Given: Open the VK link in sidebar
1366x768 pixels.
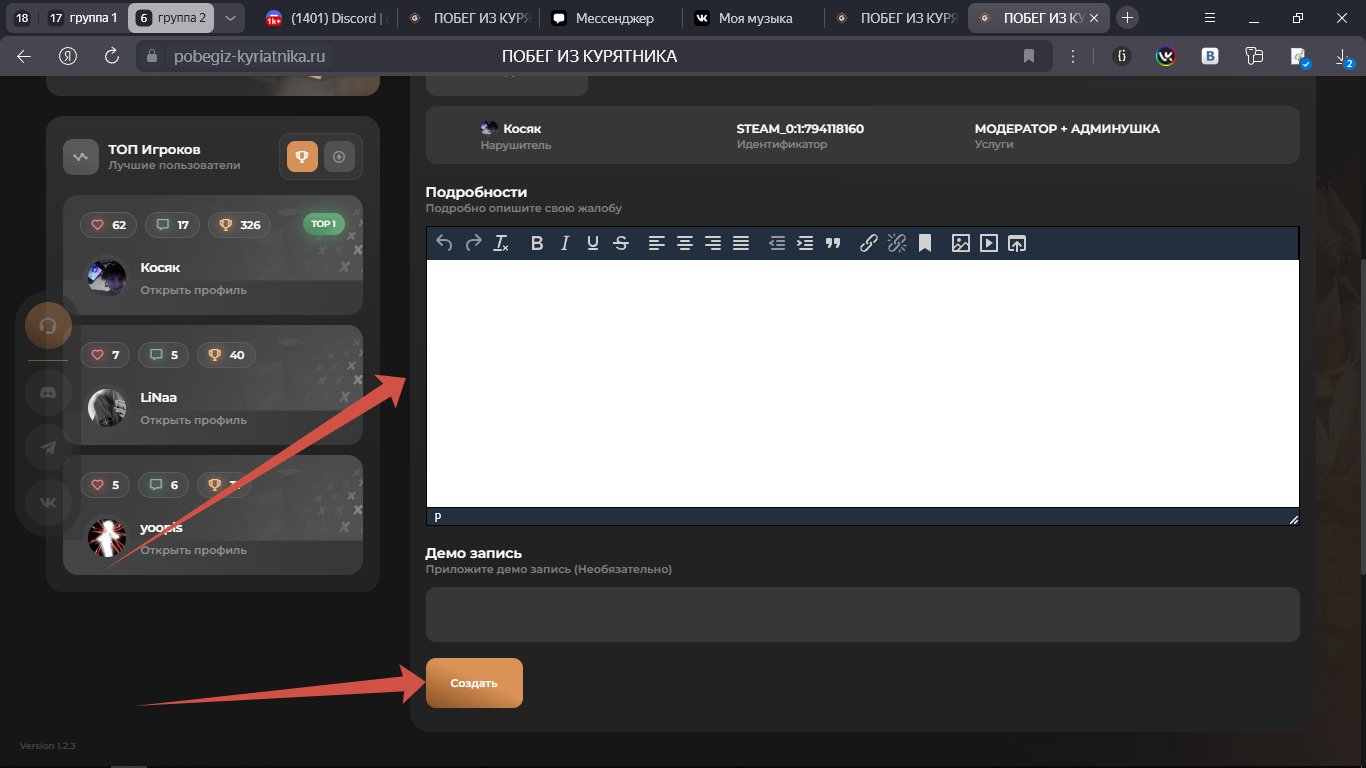Looking at the screenshot, I should tap(48, 502).
